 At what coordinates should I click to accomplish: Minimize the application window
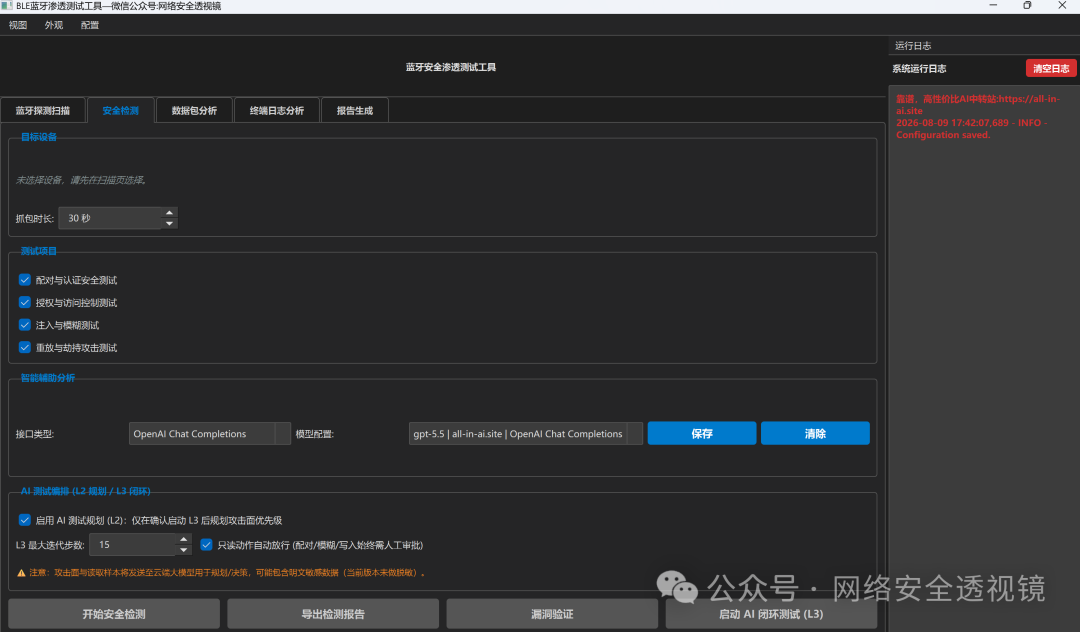pyautogui.click(x=993, y=6)
